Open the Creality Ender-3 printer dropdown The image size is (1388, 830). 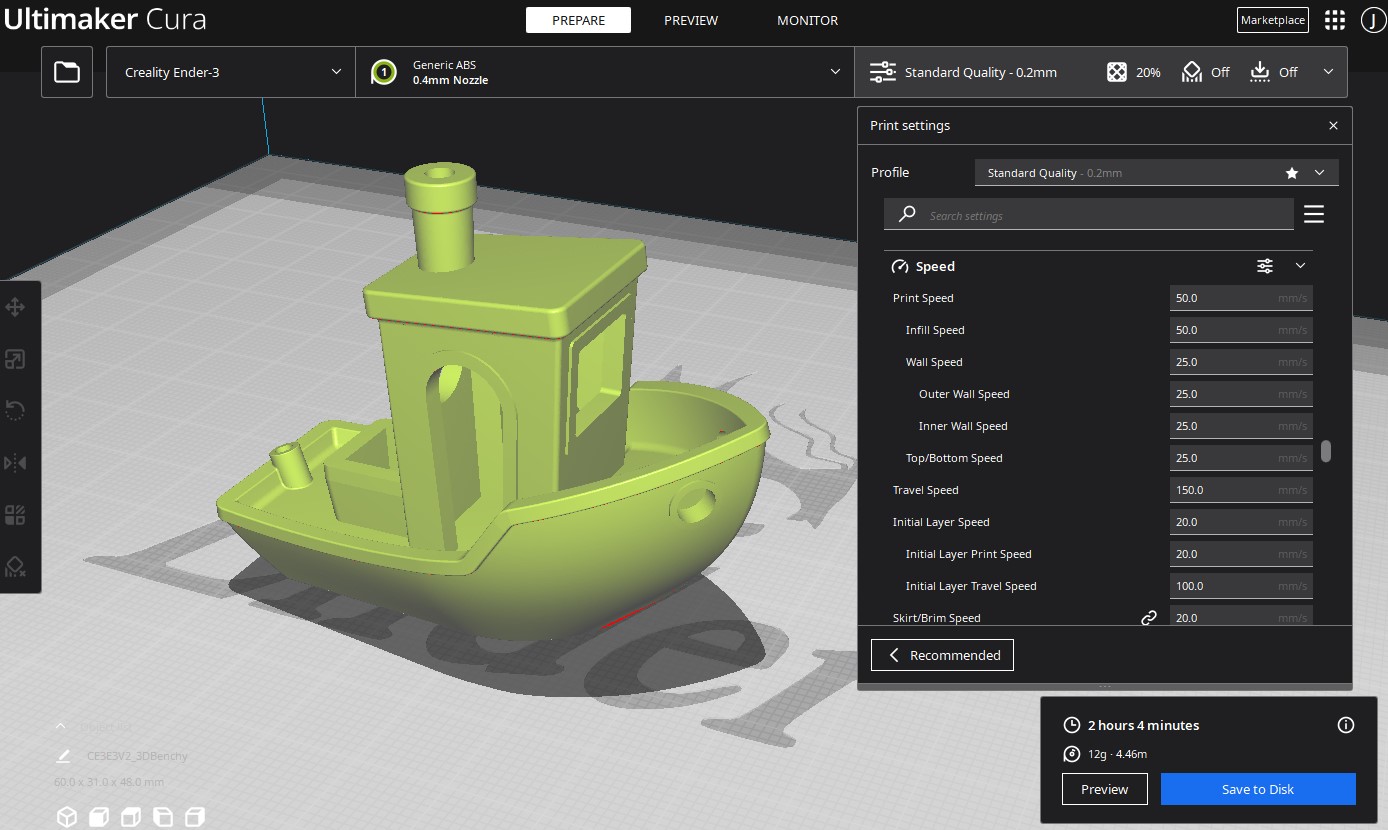coord(231,72)
